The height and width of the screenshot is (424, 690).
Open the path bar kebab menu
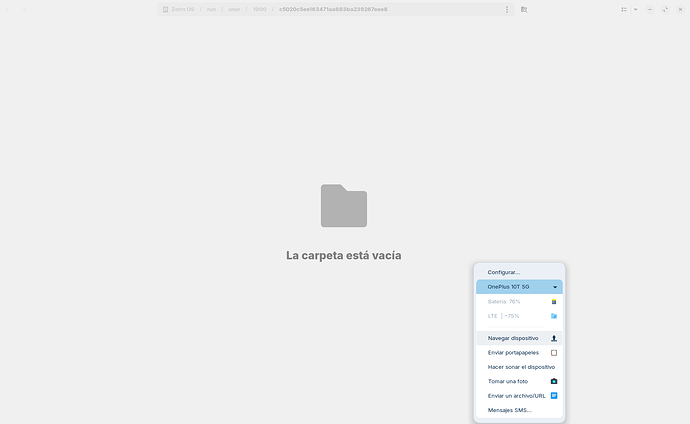pyautogui.click(x=507, y=9)
